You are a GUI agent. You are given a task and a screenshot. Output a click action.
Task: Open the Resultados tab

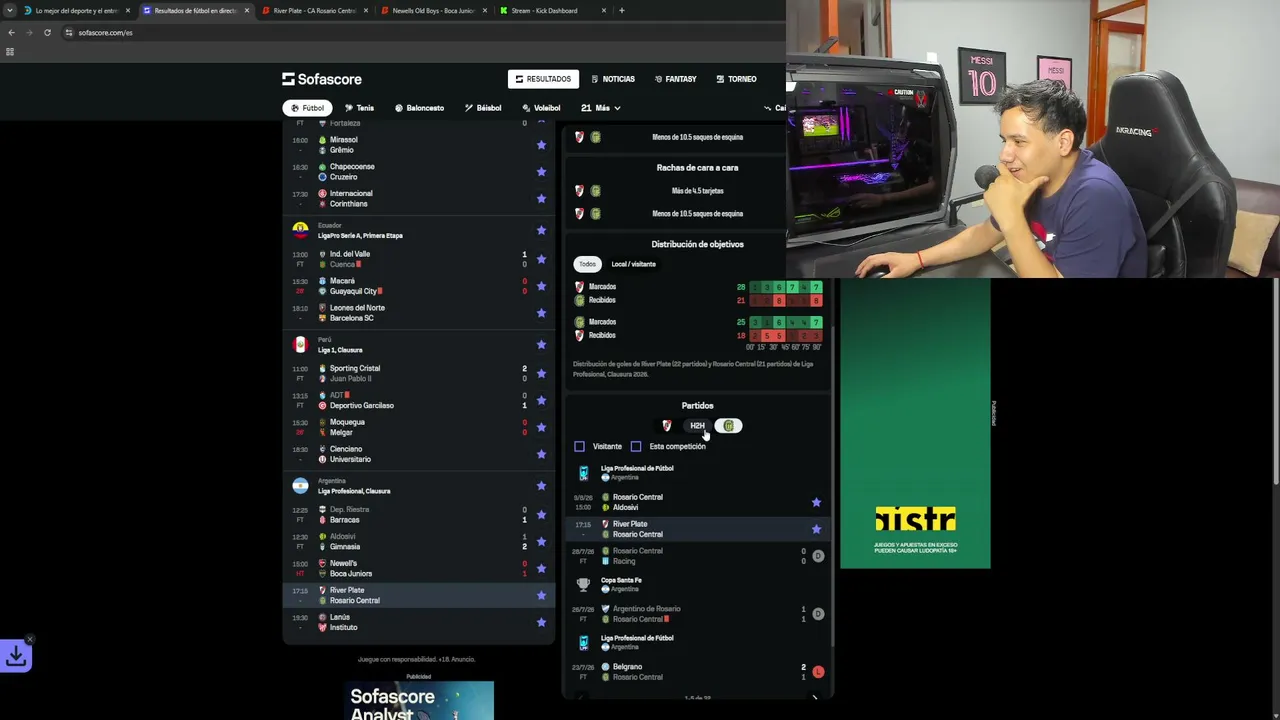pyautogui.click(x=543, y=79)
